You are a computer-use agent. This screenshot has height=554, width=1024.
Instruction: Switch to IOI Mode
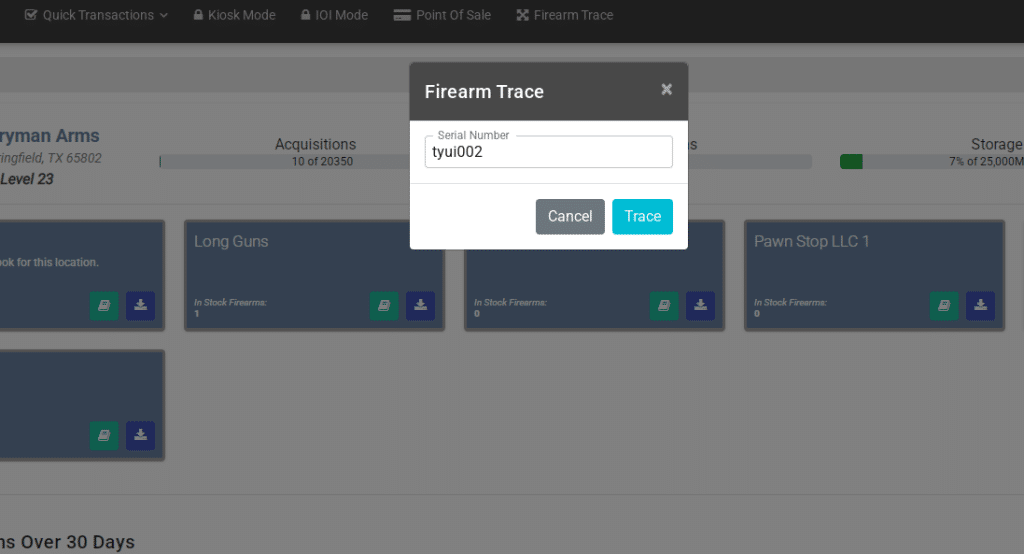click(335, 15)
